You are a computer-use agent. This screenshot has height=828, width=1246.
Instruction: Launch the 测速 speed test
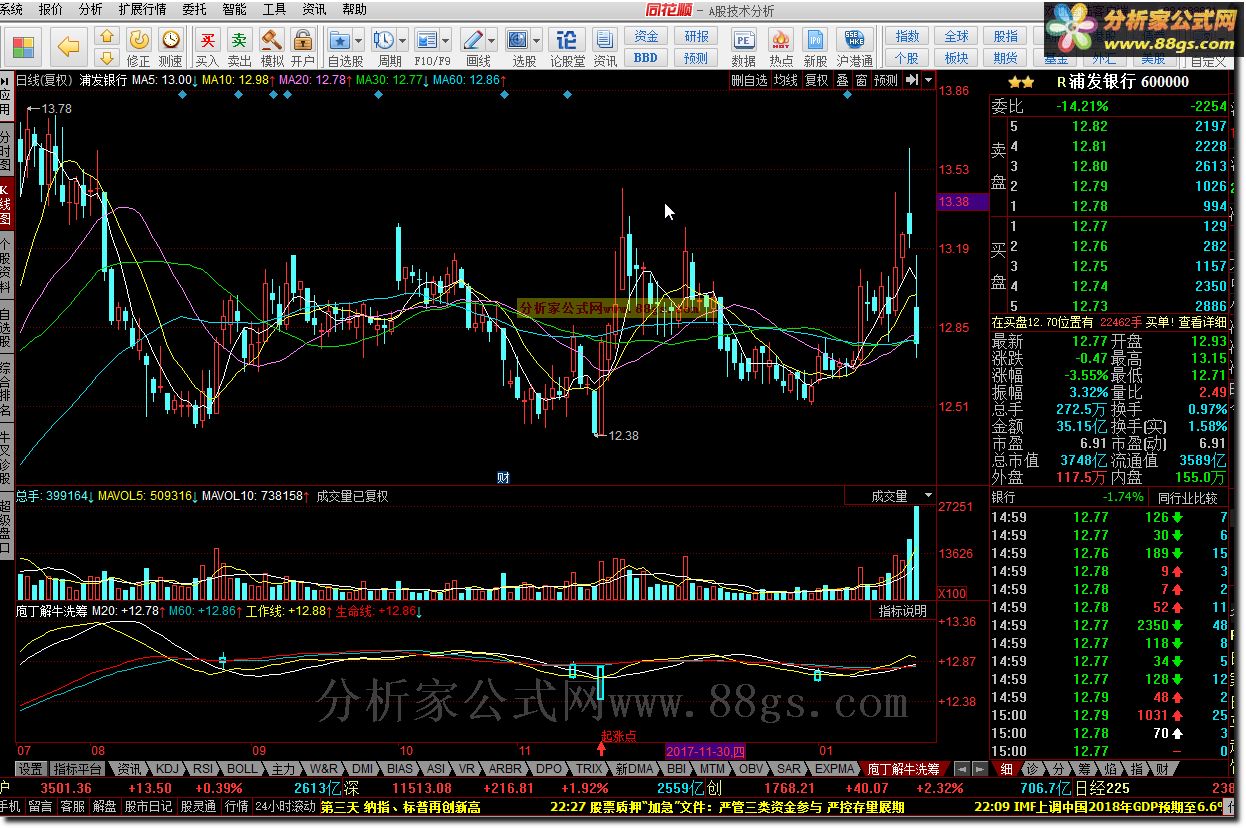tap(171, 47)
